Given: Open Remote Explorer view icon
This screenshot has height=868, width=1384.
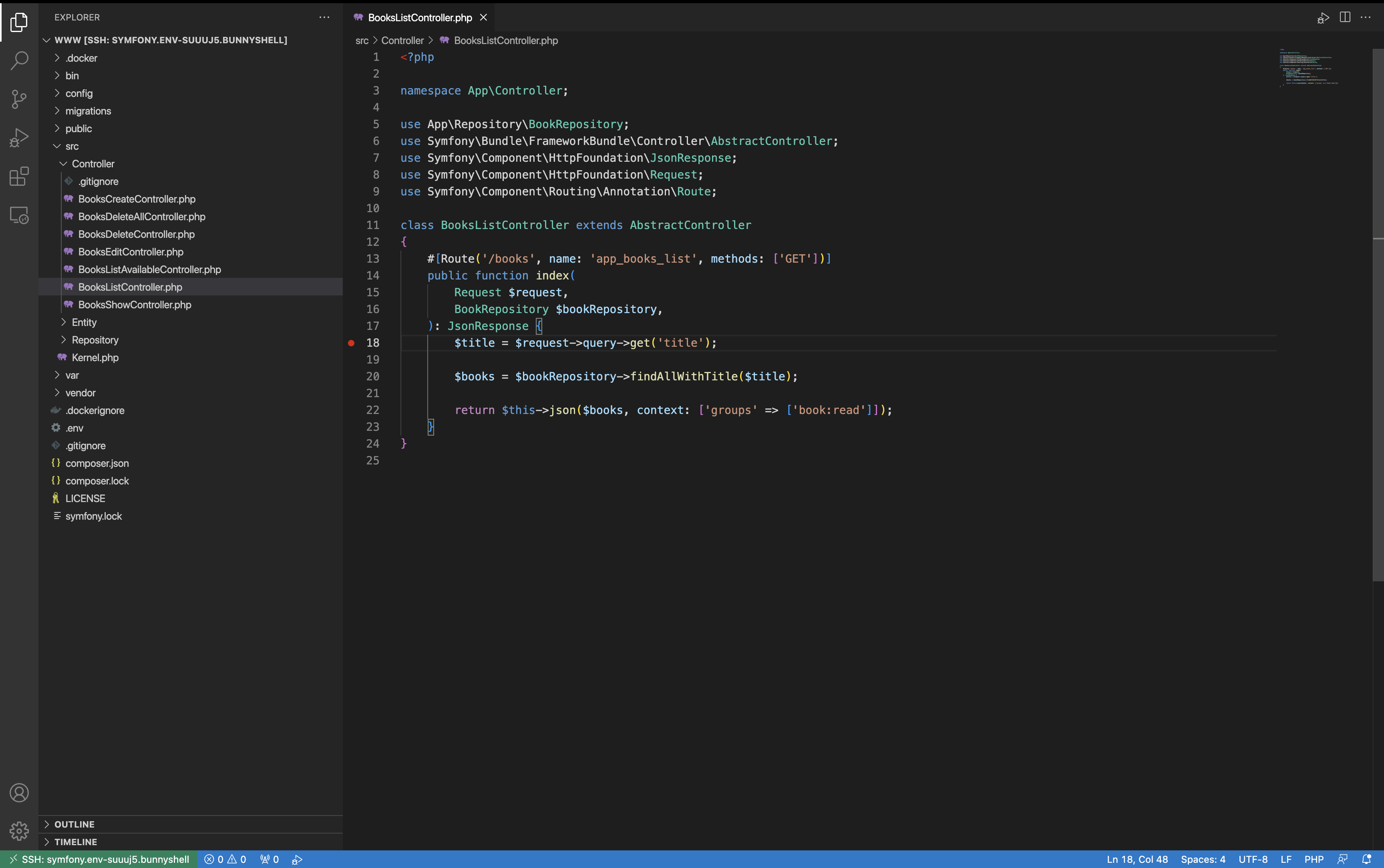Looking at the screenshot, I should [19, 215].
